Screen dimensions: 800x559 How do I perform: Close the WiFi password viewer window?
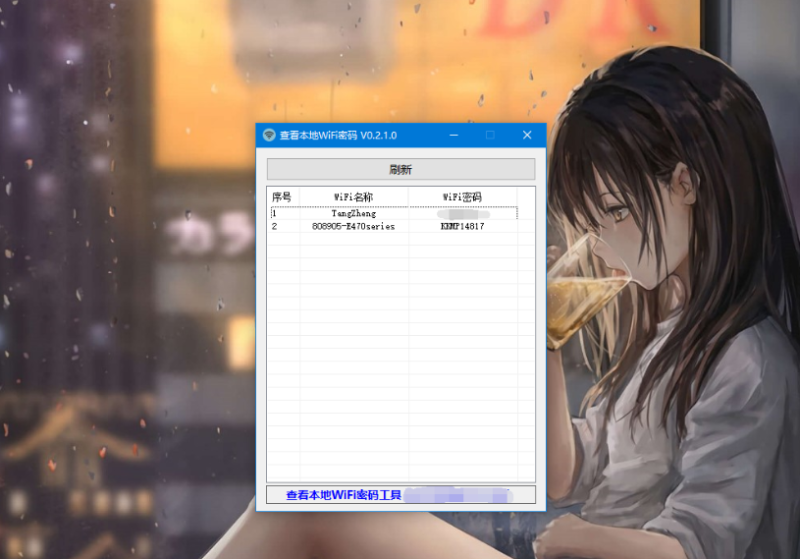pos(527,135)
